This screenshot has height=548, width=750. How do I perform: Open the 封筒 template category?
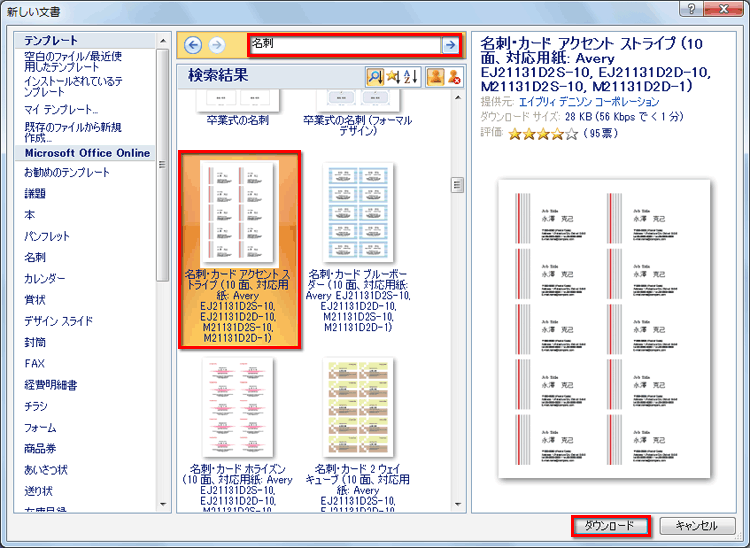[34, 342]
